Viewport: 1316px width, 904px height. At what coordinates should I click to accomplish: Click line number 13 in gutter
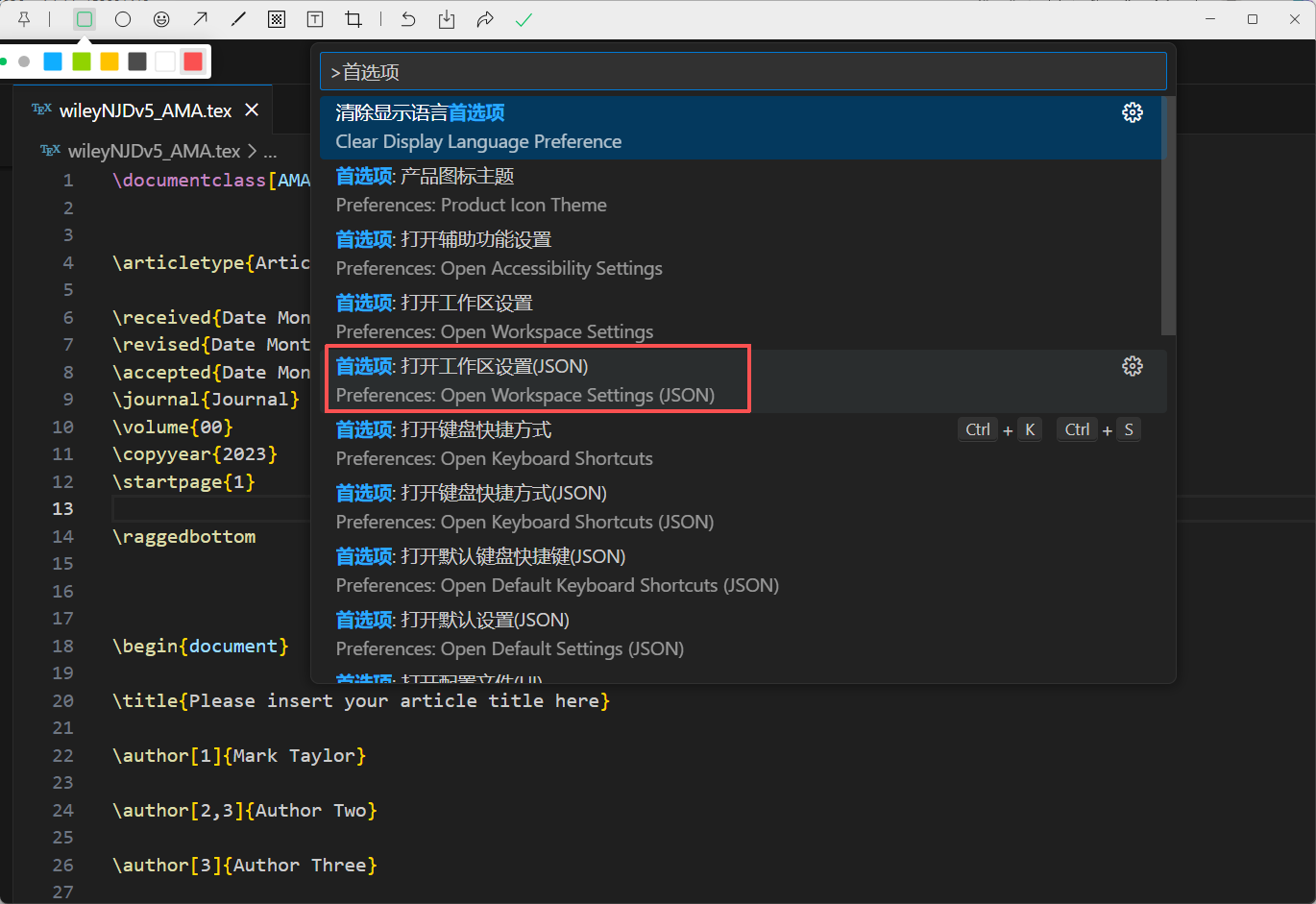click(62, 509)
